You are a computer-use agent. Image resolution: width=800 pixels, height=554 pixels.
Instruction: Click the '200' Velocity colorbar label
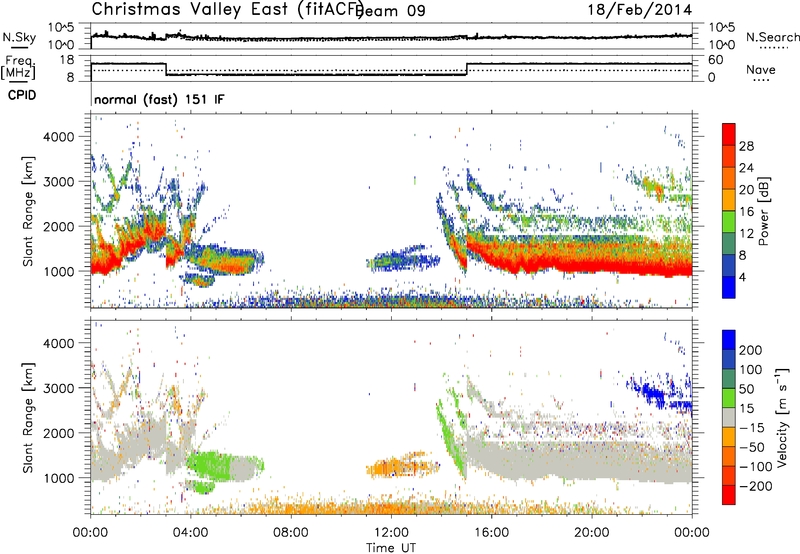coord(751,350)
